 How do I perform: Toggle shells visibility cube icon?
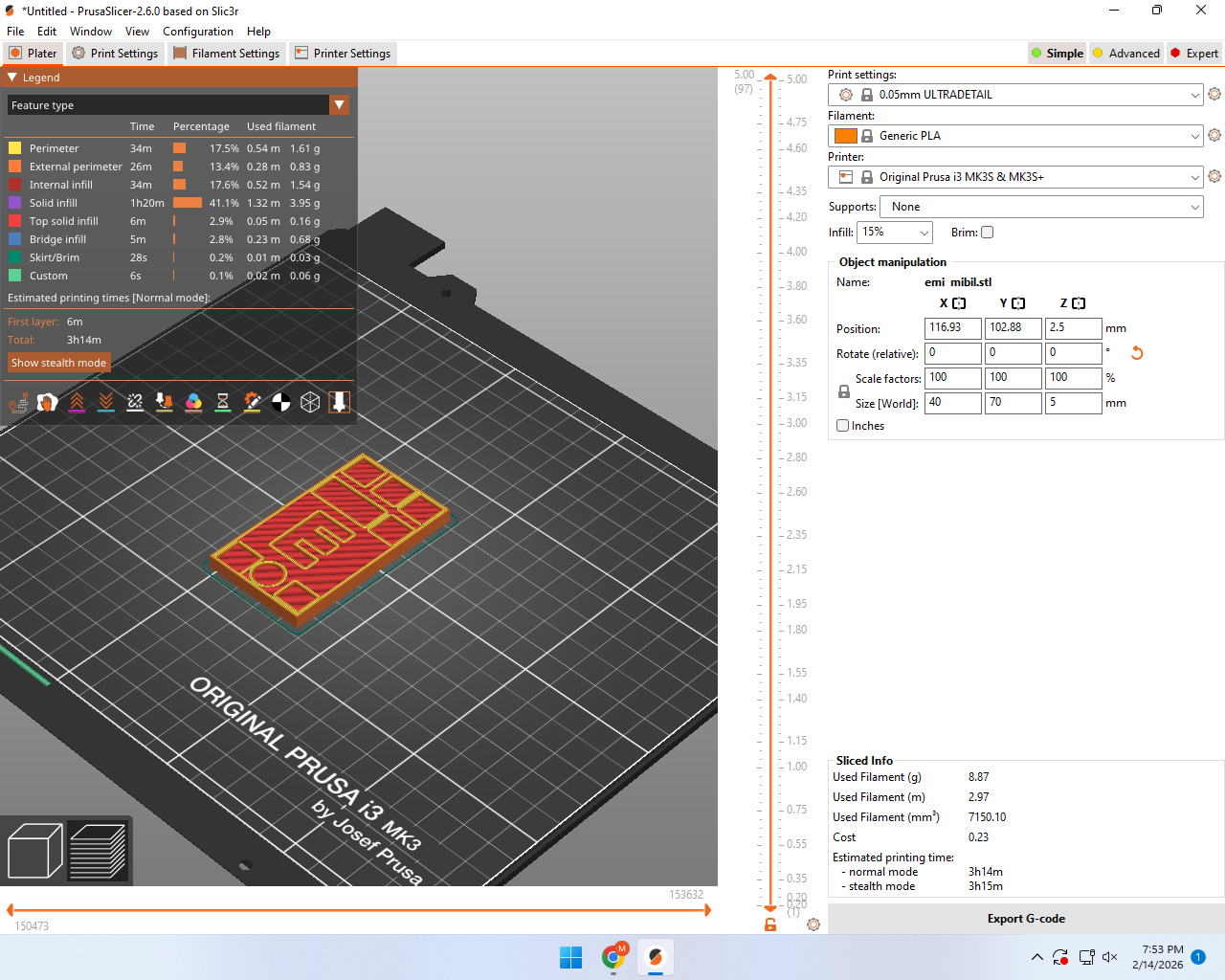pyautogui.click(x=310, y=403)
